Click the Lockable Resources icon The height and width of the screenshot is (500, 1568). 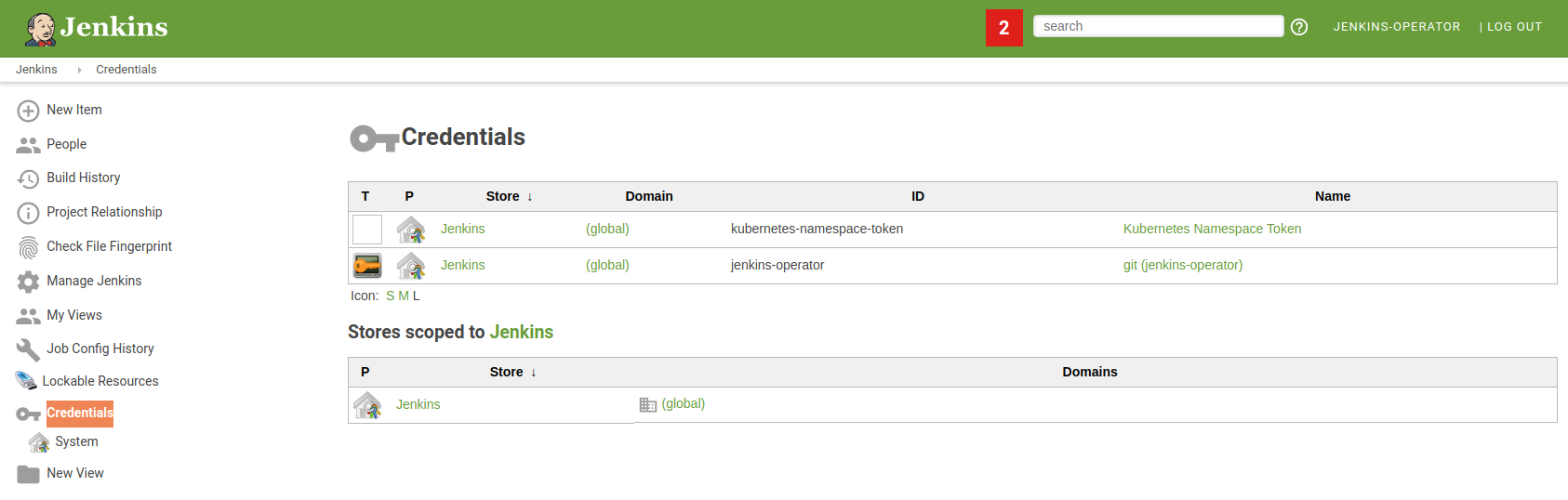pos(26,381)
